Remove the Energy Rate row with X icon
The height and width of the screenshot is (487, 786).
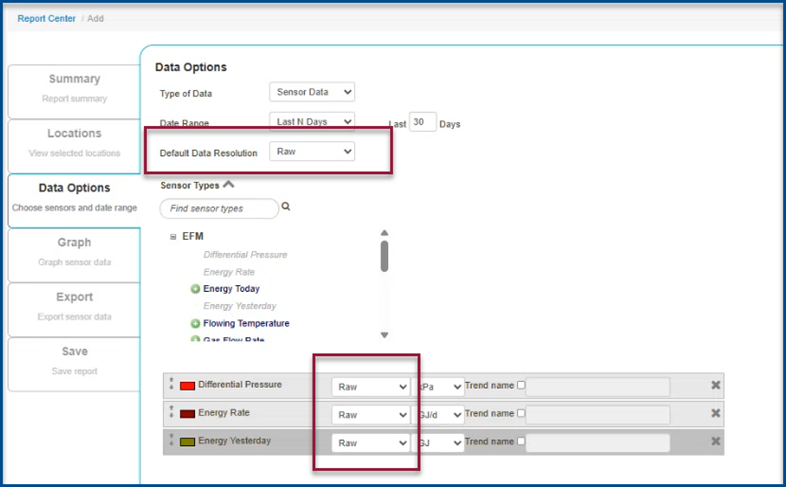click(715, 414)
